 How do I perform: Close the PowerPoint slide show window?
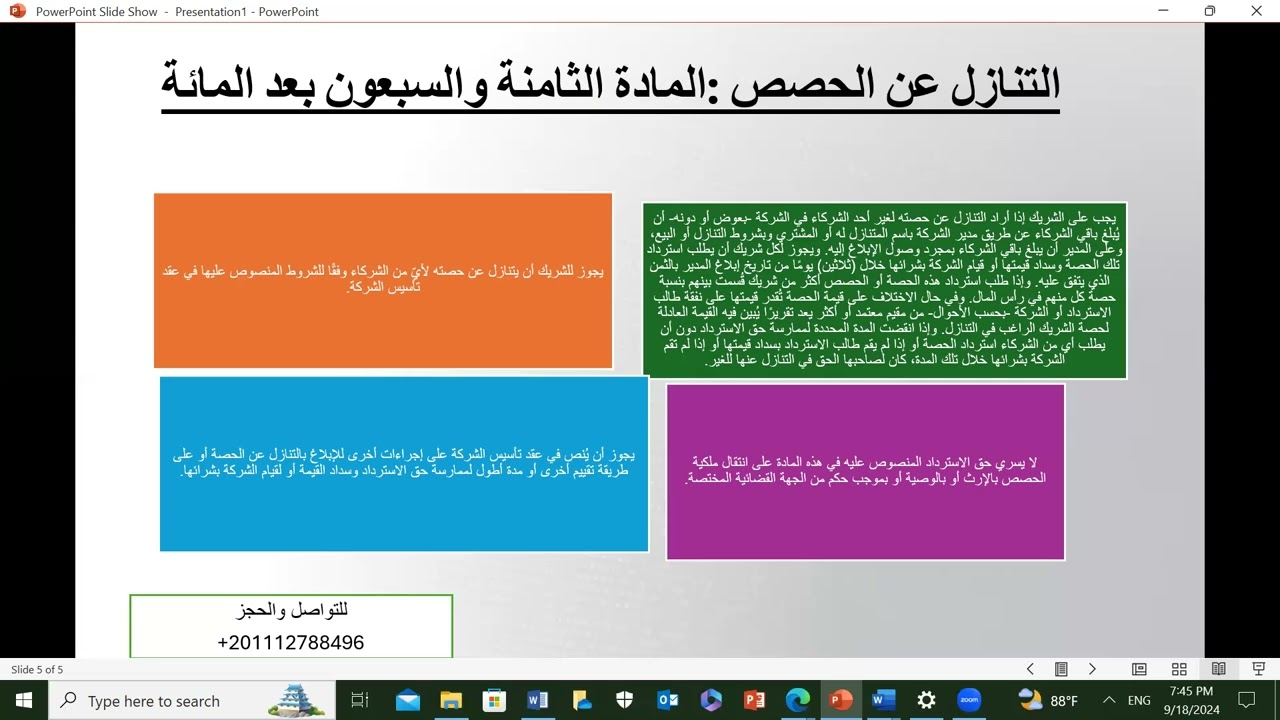click(x=1256, y=11)
